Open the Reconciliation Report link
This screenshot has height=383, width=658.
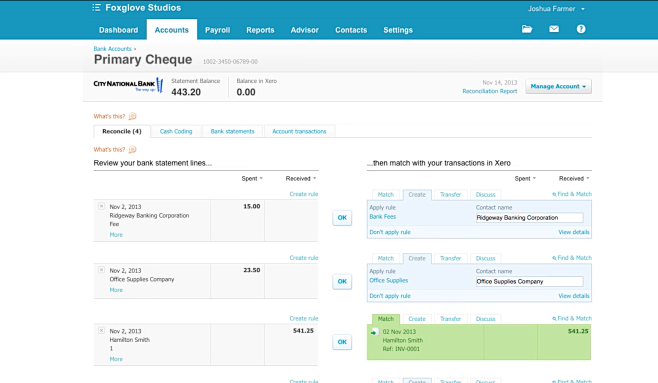click(490, 91)
